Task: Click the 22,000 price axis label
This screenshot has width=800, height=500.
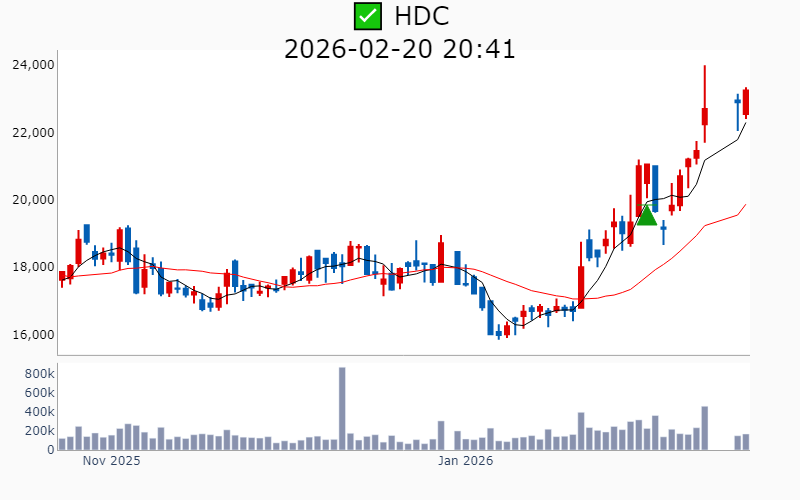Action: tap(33, 132)
